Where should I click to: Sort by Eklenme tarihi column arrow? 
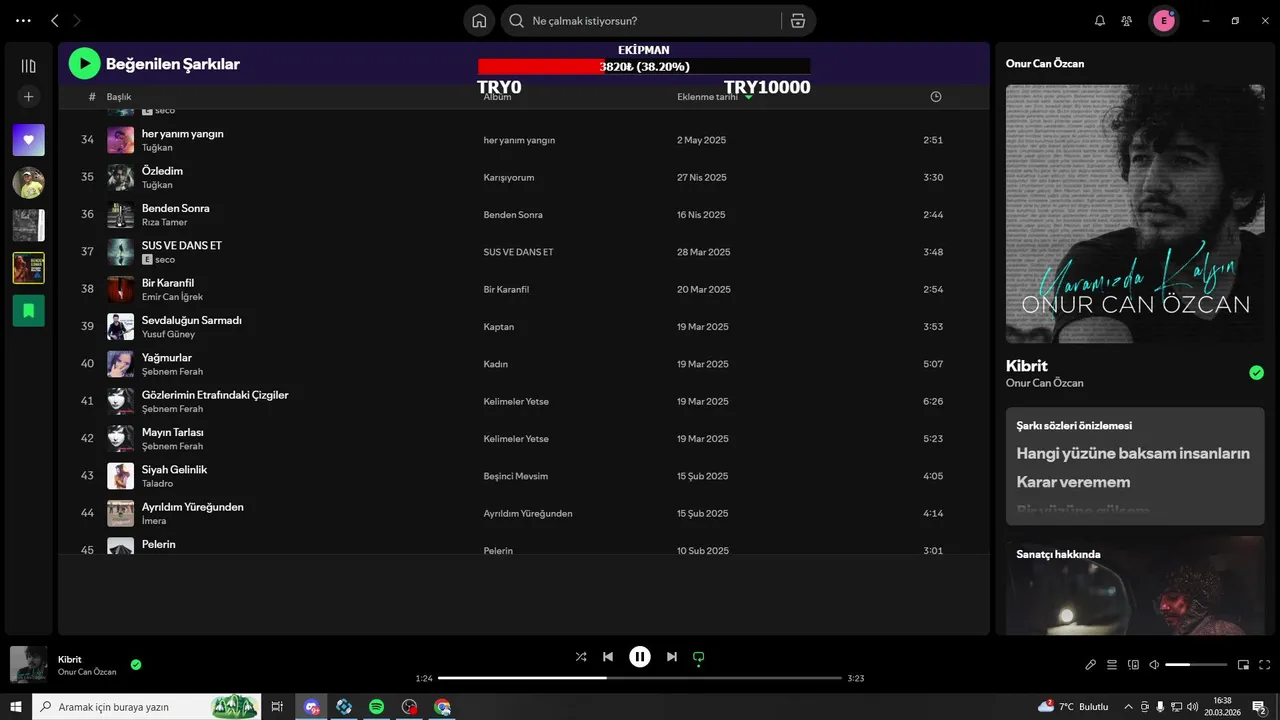[749, 97]
